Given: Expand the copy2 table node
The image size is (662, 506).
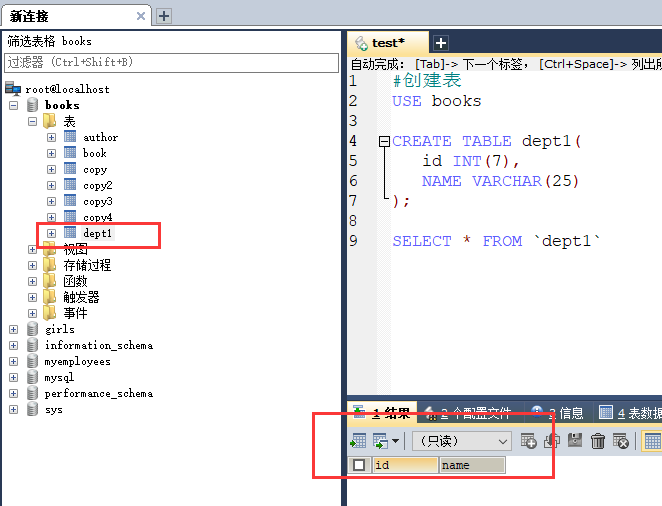Looking at the screenshot, I should pyautogui.click(x=52, y=186).
